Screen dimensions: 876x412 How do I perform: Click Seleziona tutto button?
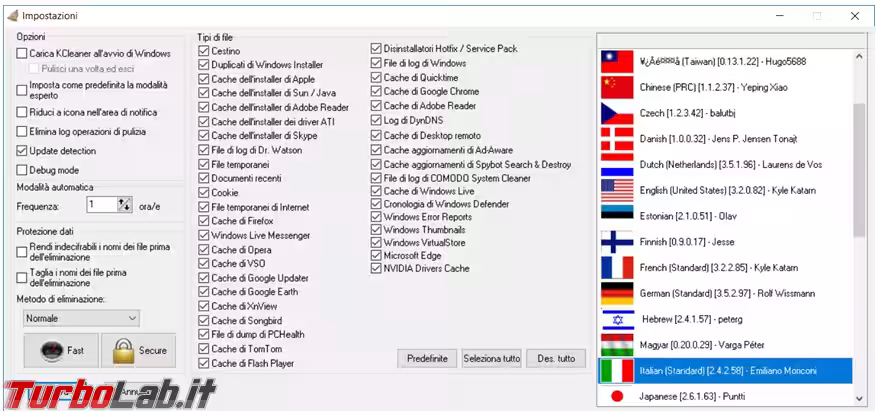pyautogui.click(x=492, y=358)
